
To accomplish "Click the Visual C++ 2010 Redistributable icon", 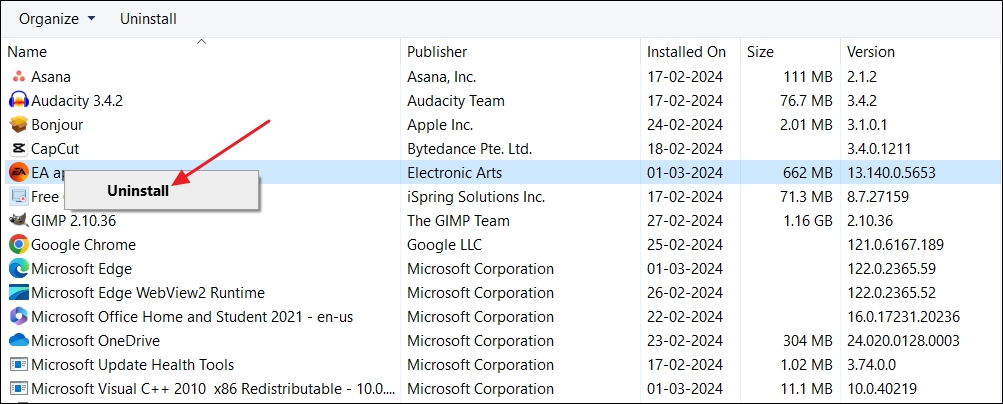I will pos(19,389).
